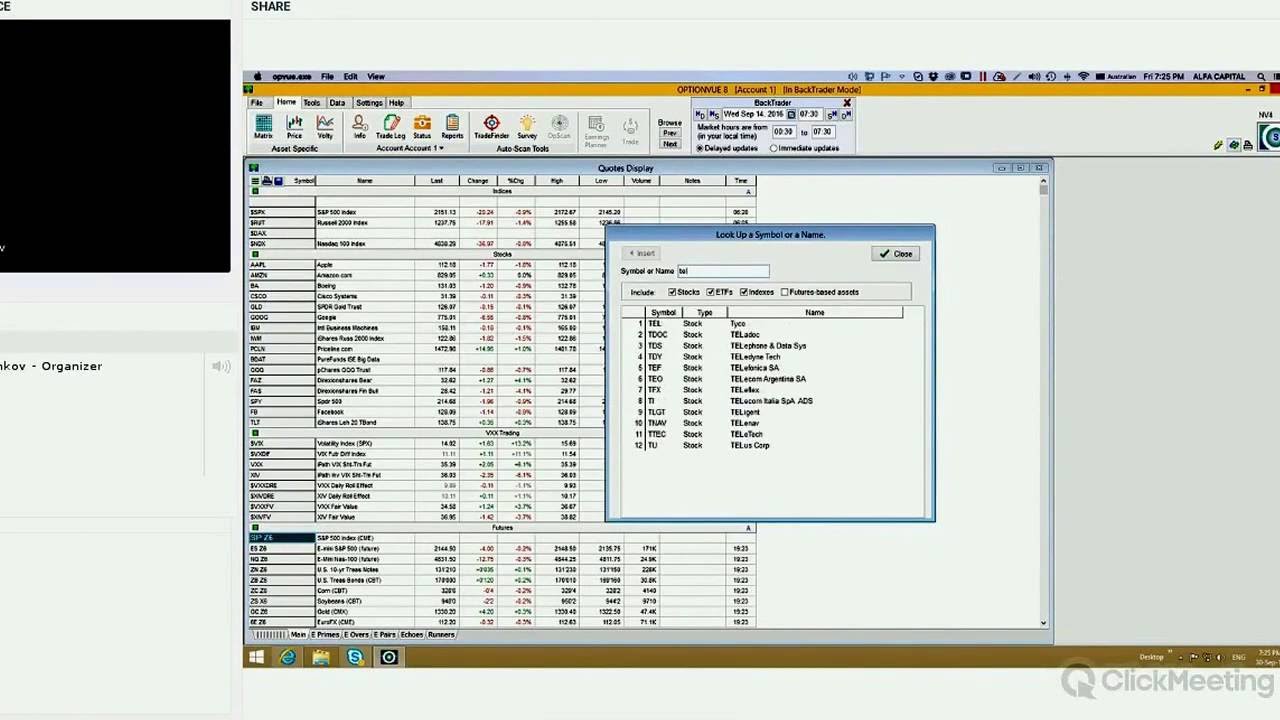Collapse the Indices section in Quotes Display

tap(255, 191)
